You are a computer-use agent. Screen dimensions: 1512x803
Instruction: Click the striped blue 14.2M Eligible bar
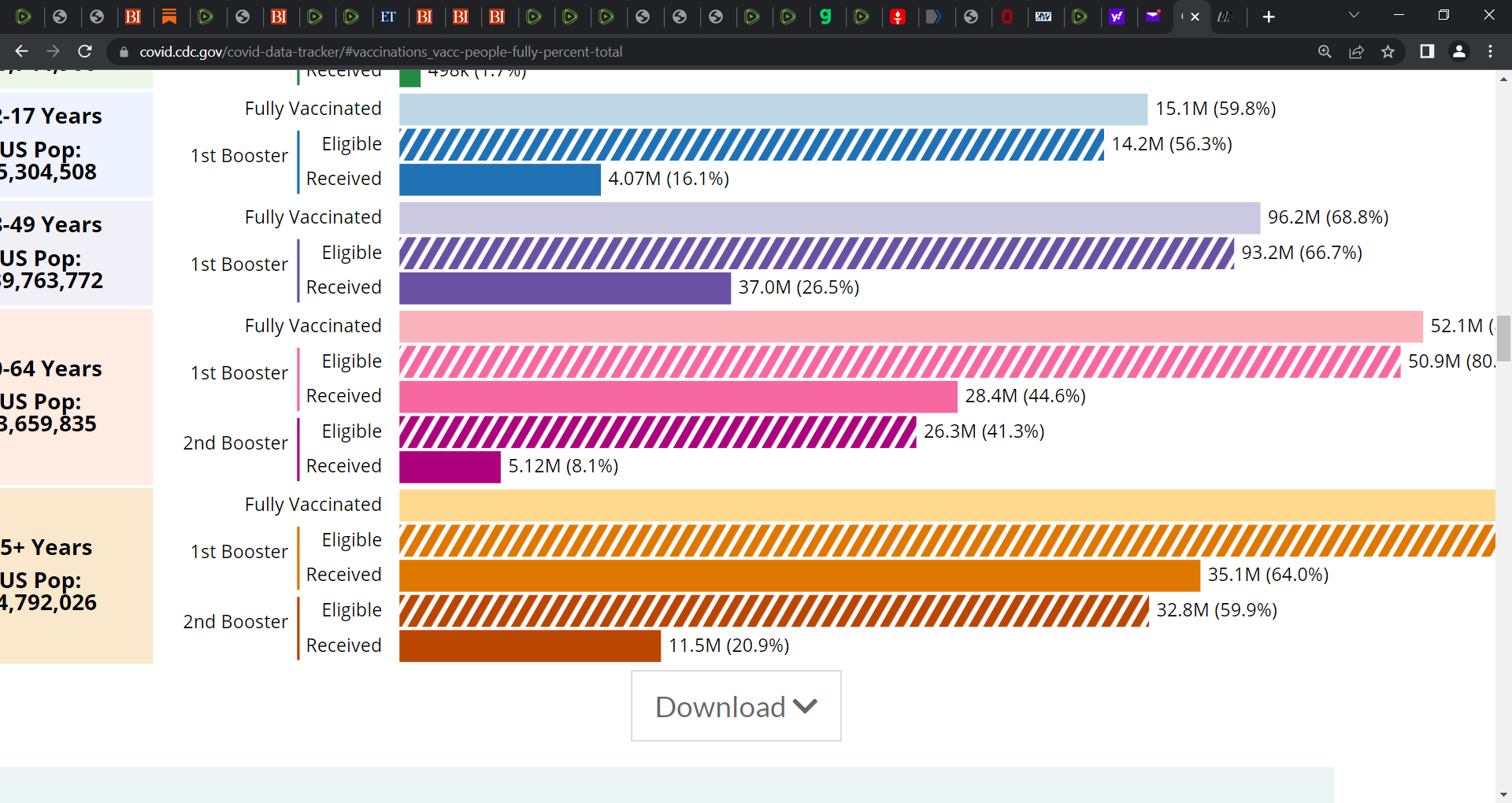tap(752, 144)
